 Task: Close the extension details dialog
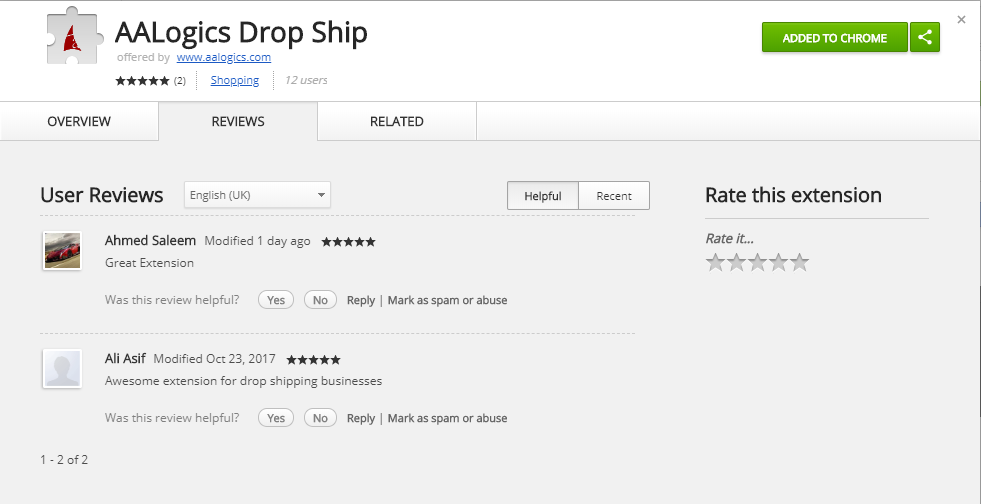962,19
